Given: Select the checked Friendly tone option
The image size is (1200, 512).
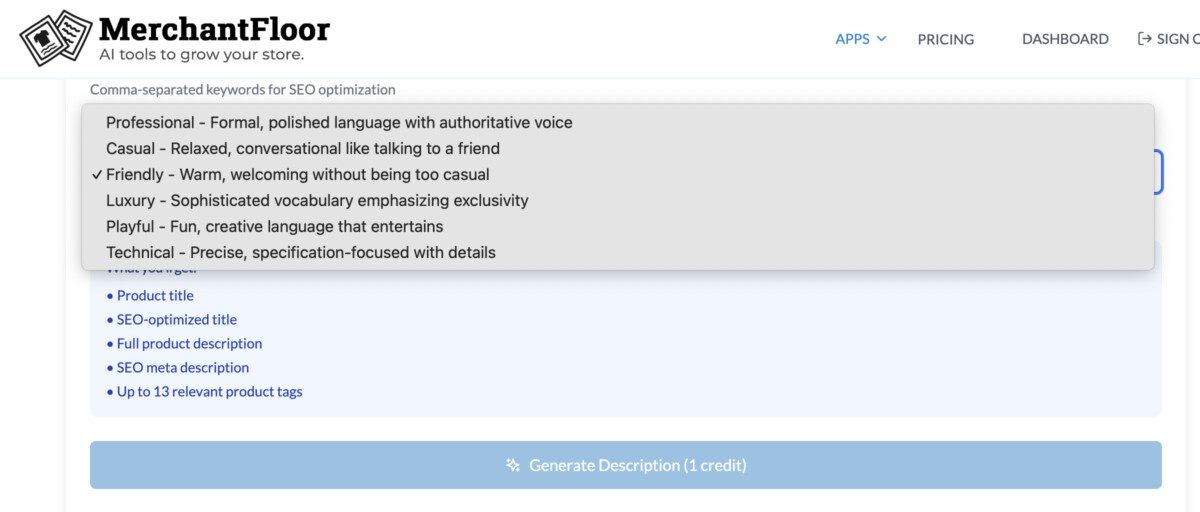Looking at the screenshot, I should [618, 174].
